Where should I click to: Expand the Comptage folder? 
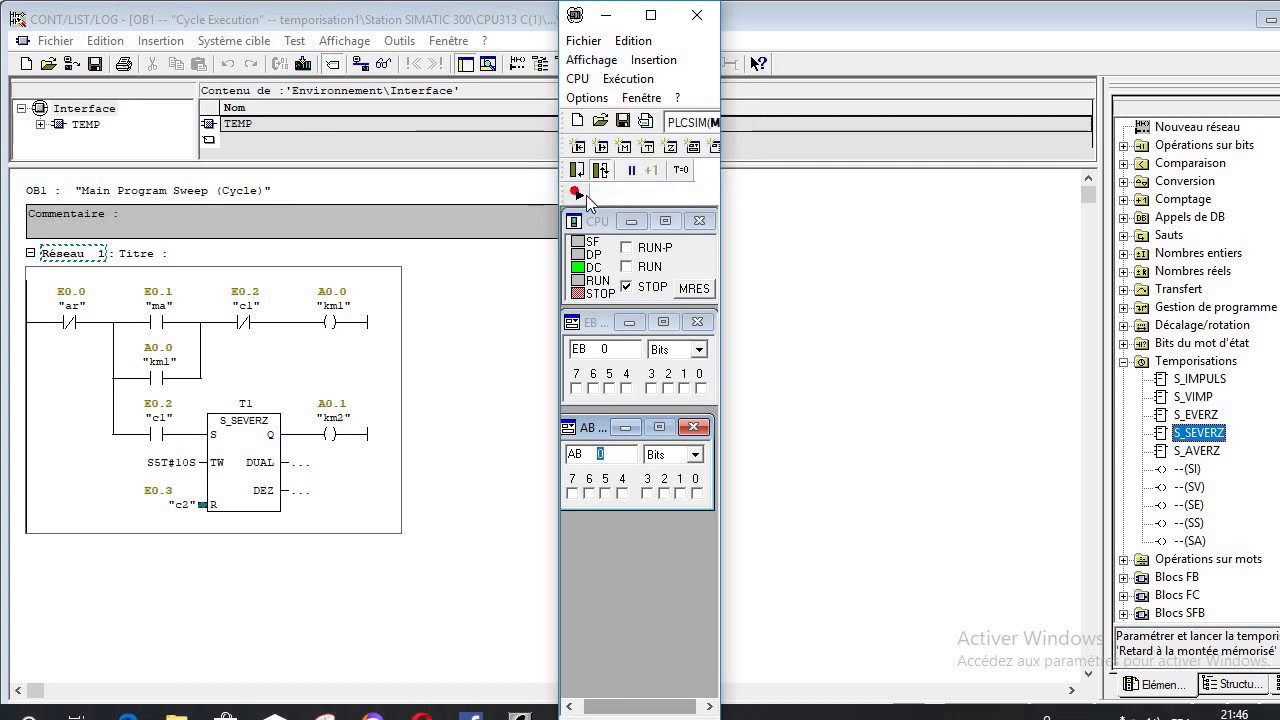(1124, 199)
